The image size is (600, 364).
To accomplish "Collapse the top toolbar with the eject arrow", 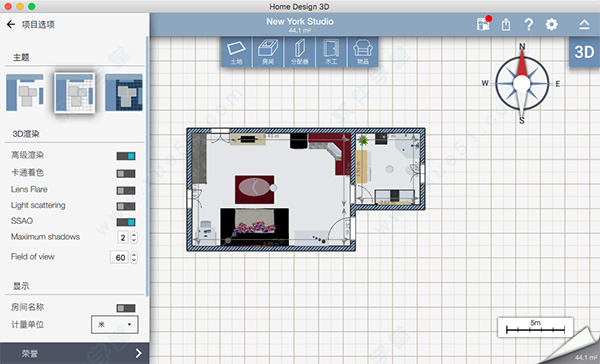I will point(584,24).
